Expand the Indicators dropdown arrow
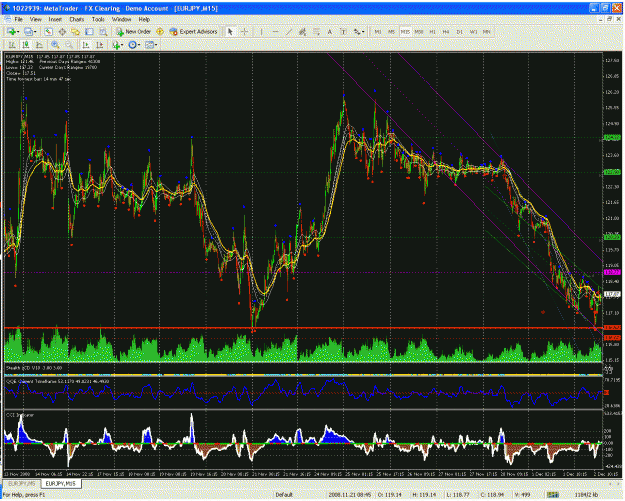The height and width of the screenshot is (501, 625). coord(122,45)
